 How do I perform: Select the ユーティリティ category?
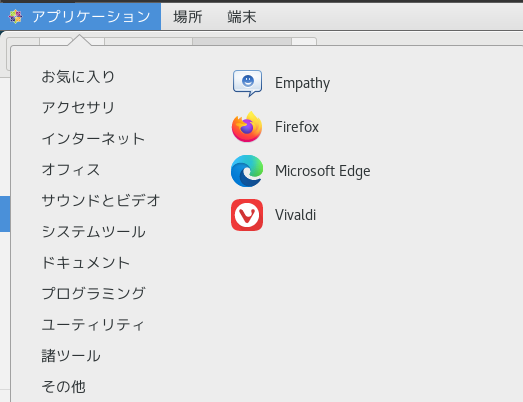coord(93,325)
